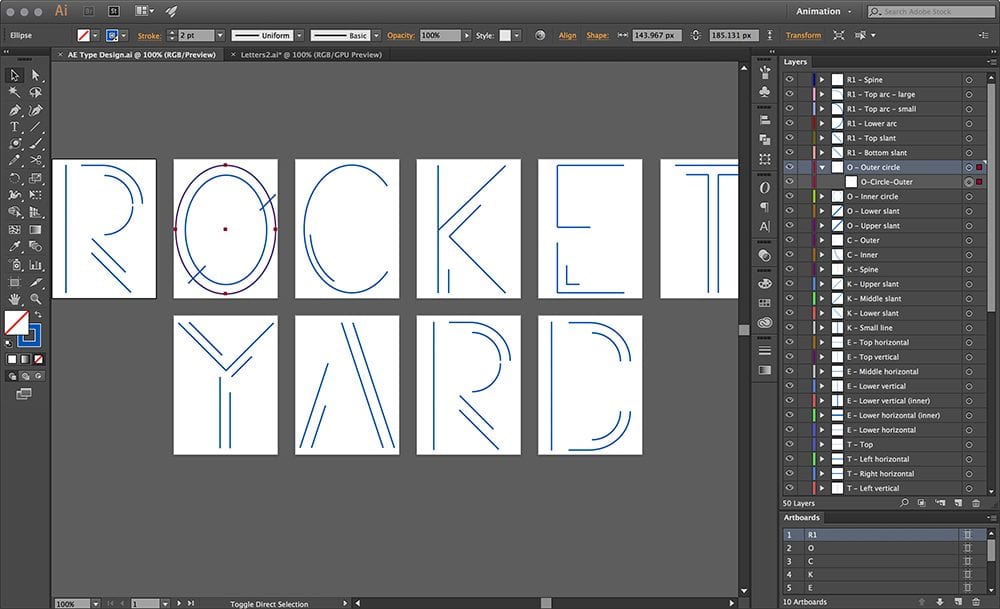Screen dimensions: 1000x609
Task: Open the Artboards panel tab
Action: [802, 518]
